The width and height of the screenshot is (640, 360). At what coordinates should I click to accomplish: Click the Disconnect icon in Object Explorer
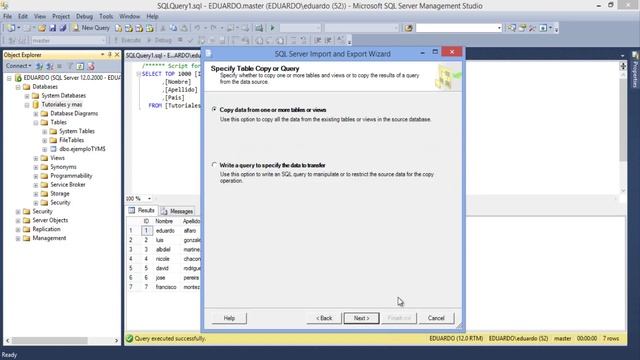coord(49,66)
